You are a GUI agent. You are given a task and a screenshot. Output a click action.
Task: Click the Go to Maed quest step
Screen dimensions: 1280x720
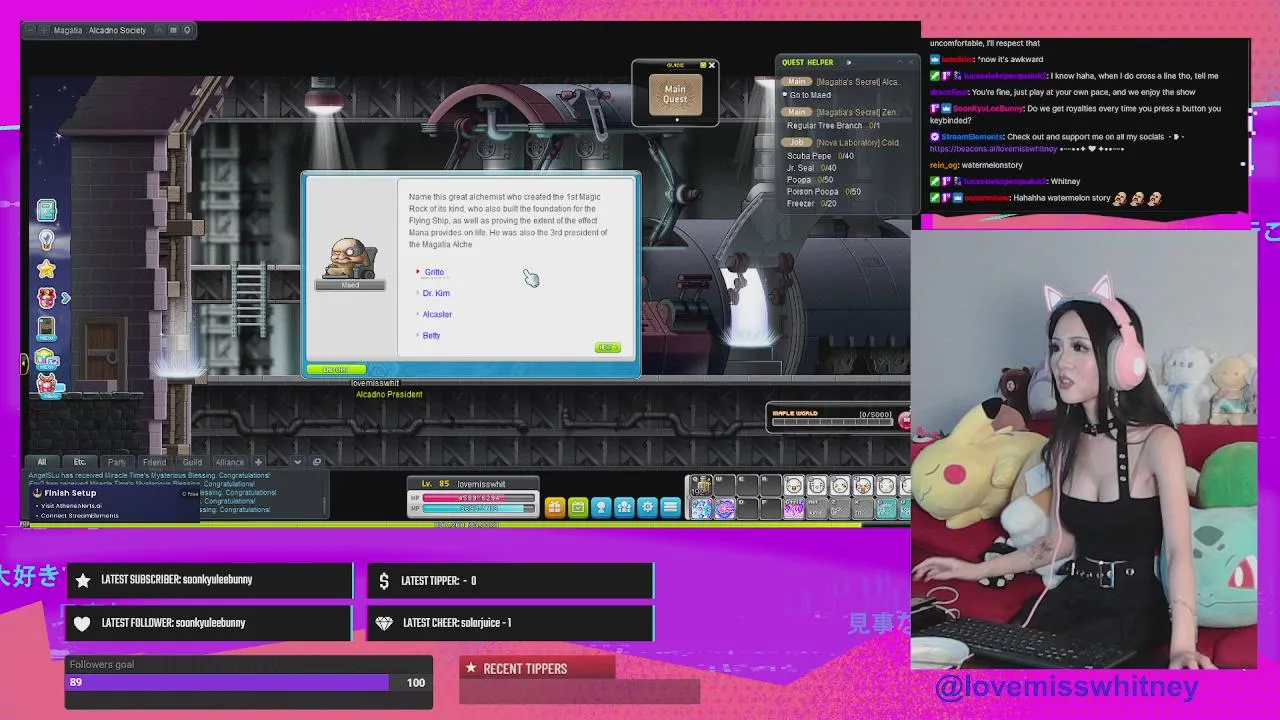pyautogui.click(x=810, y=95)
